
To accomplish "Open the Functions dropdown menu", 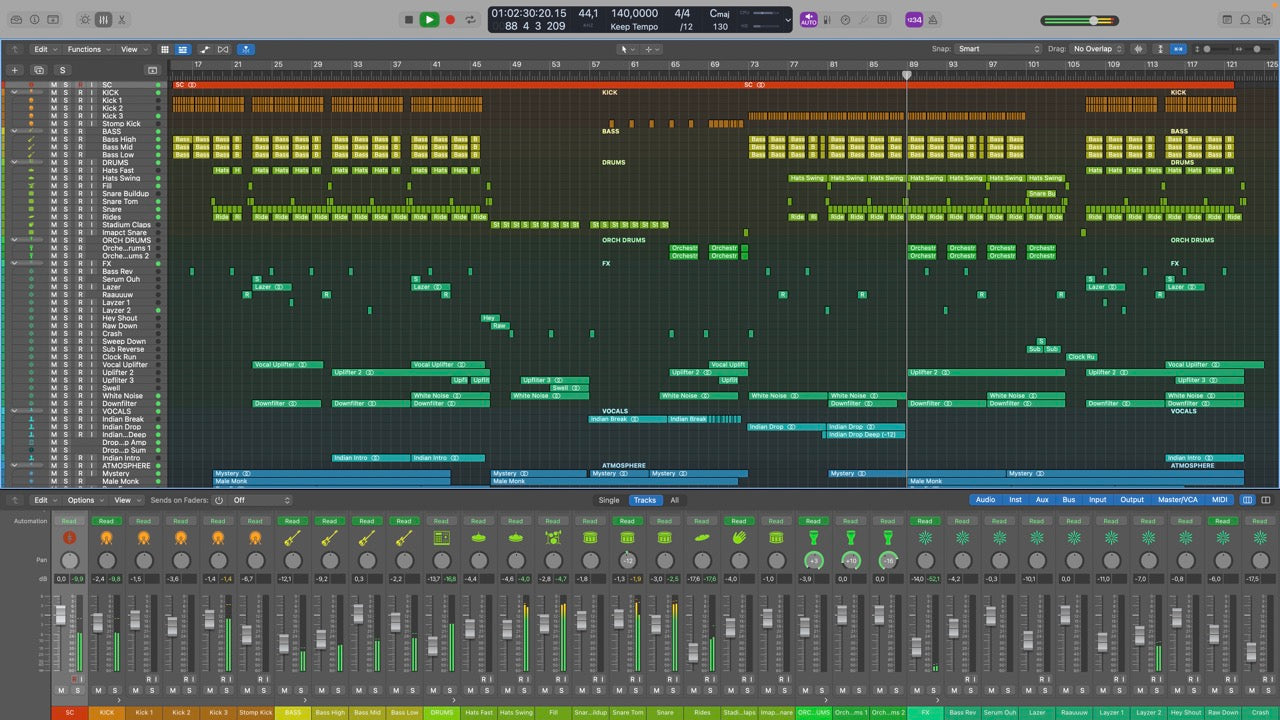I will (x=88, y=49).
